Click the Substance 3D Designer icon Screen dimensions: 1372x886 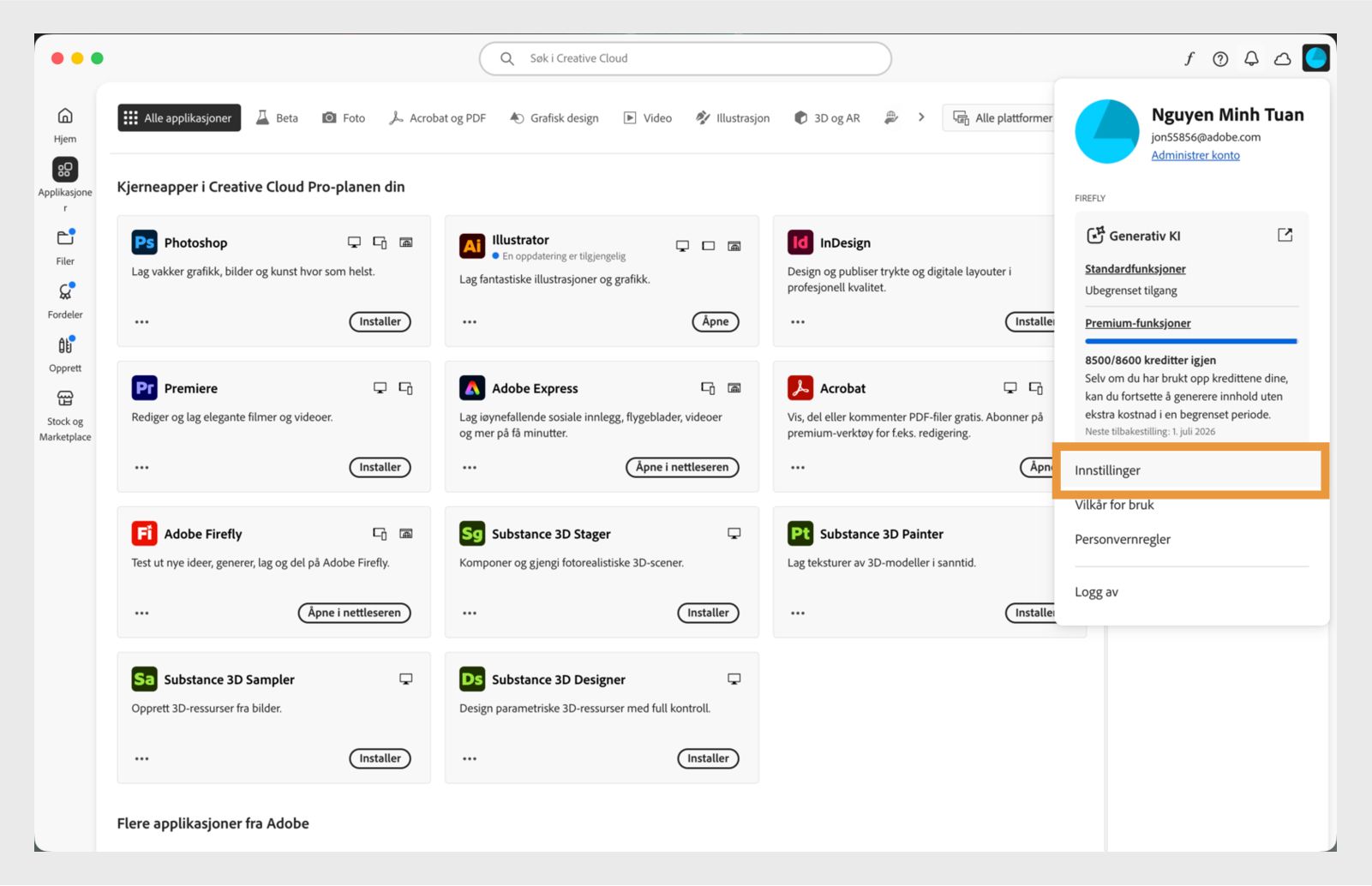pyautogui.click(x=472, y=679)
